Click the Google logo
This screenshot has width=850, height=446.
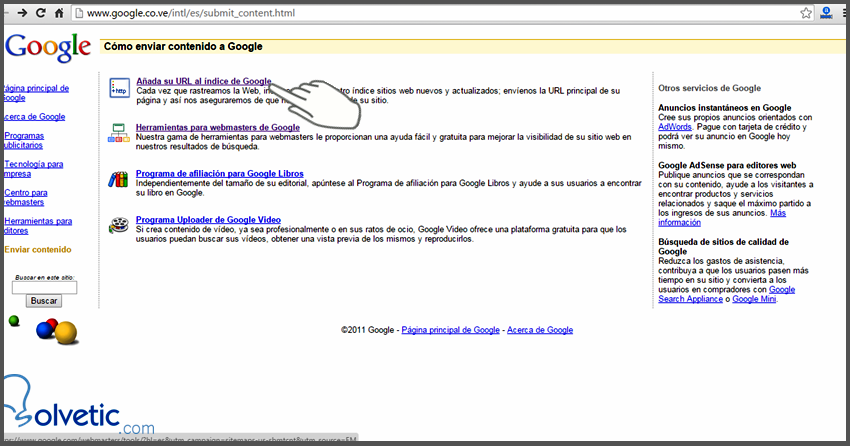pos(48,48)
